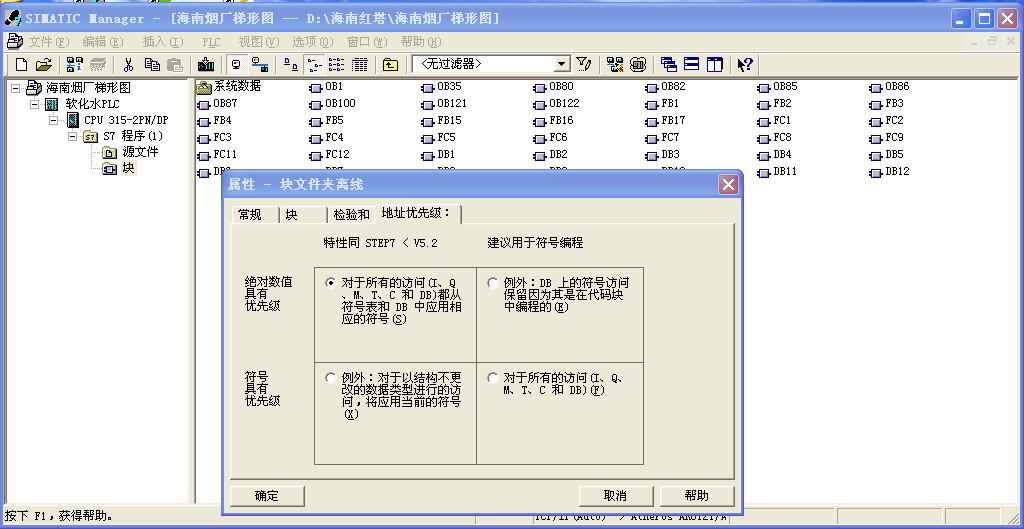Click the Copy toolbar icon
The image size is (1024, 529).
tap(152, 64)
